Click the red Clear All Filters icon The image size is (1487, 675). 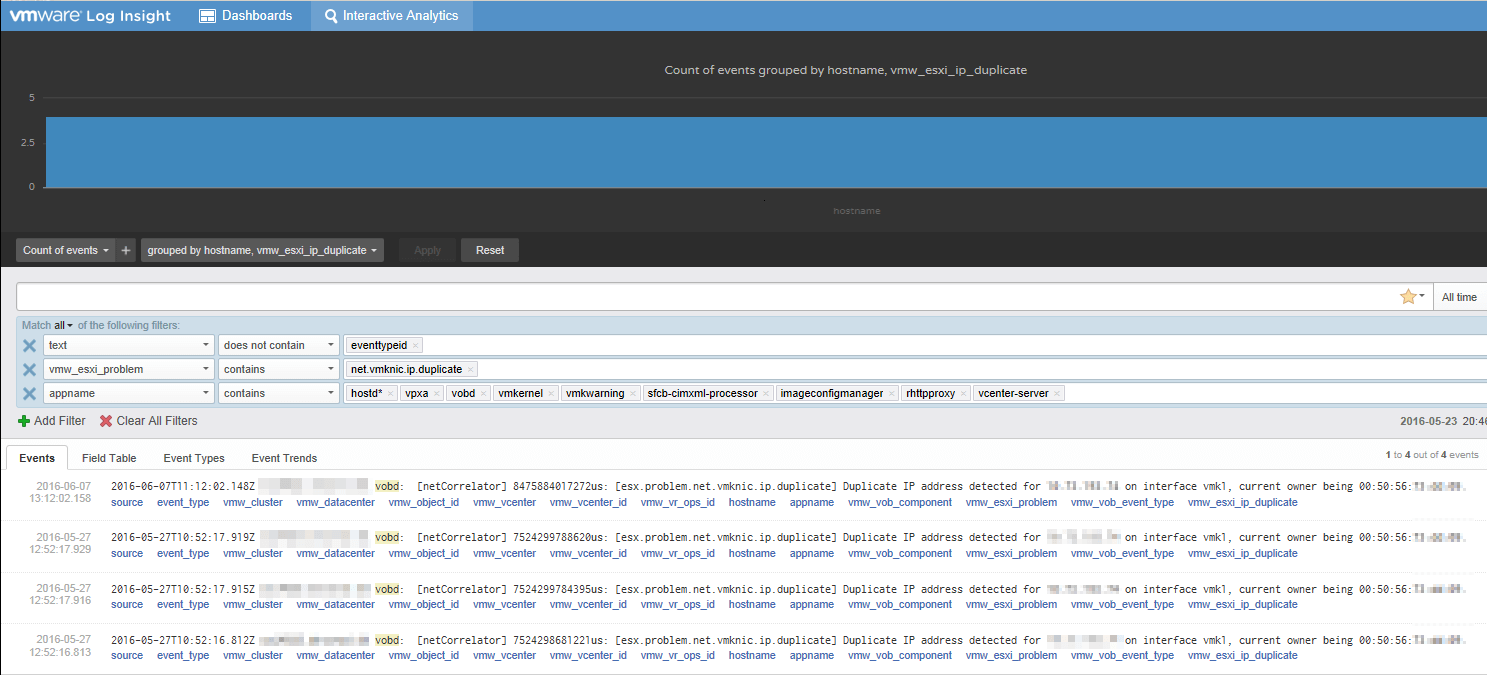tap(106, 421)
